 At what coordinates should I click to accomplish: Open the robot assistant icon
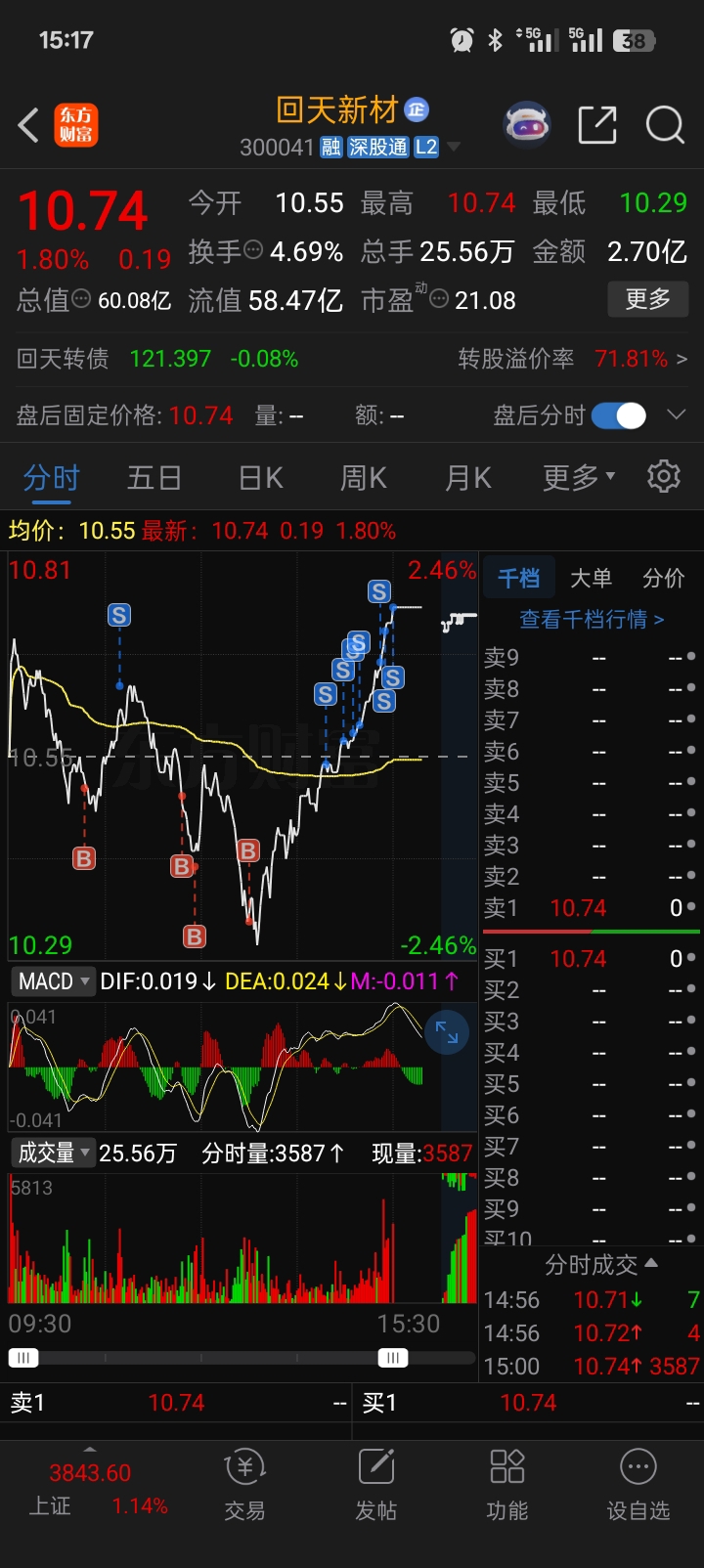[x=527, y=125]
